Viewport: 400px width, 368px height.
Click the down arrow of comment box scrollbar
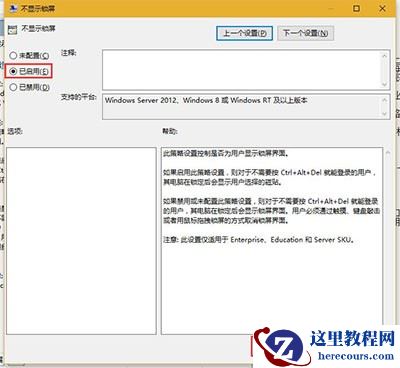(385, 84)
